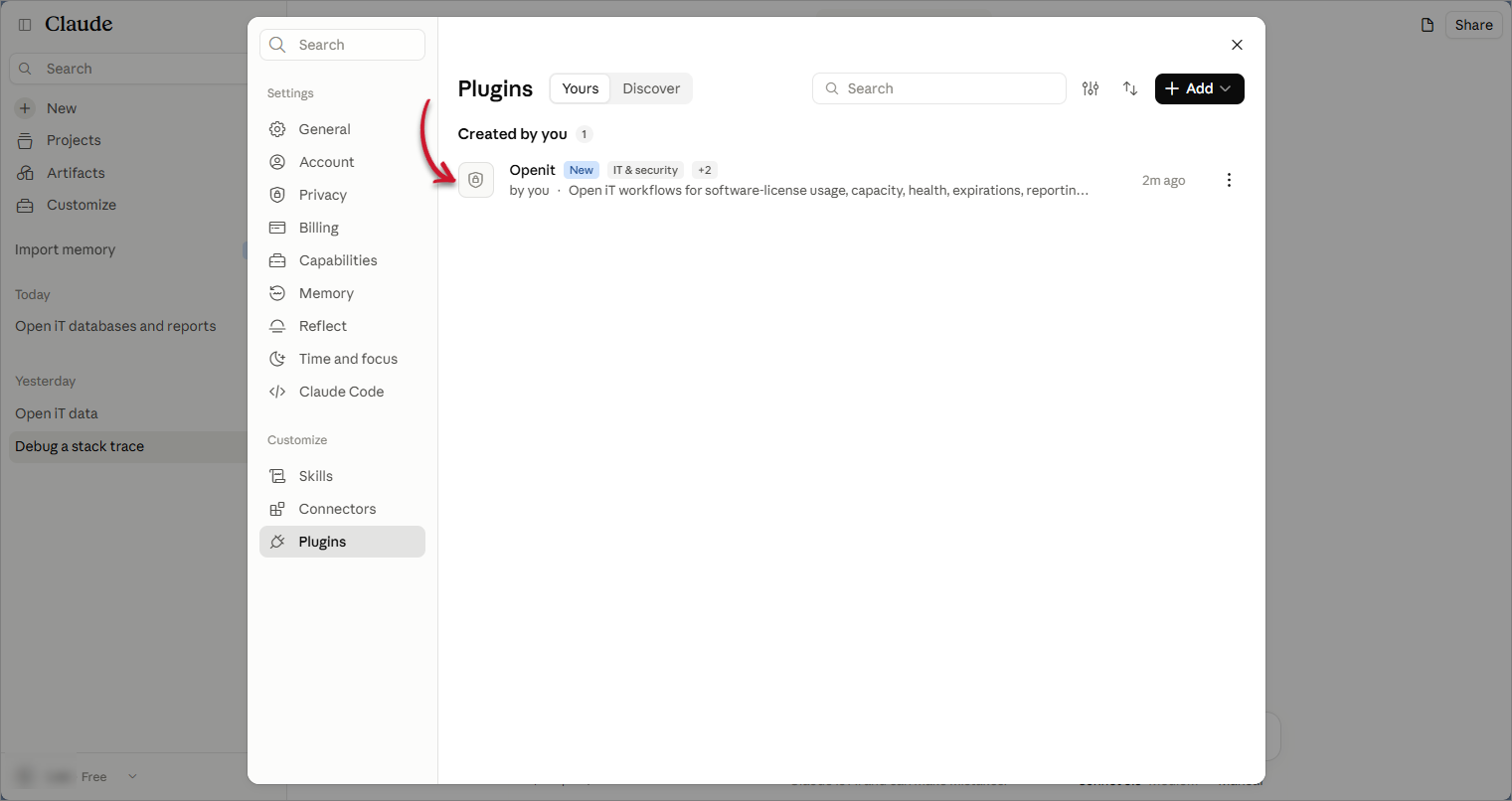Open Time and focus settings
Viewport: 1512px width, 801px height.
pyautogui.click(x=342, y=359)
